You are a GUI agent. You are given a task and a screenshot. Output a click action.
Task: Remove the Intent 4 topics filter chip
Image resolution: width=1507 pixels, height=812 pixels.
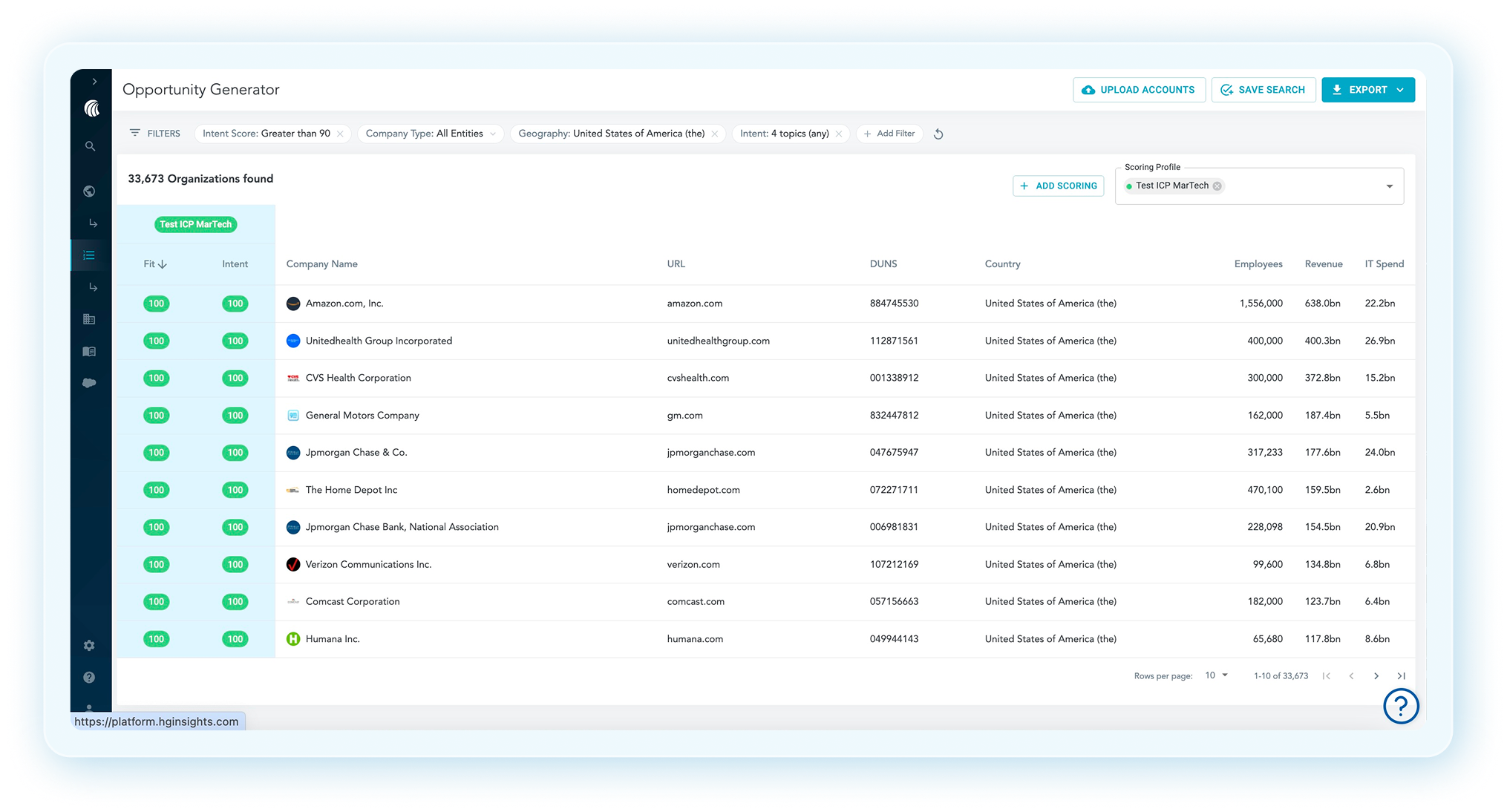pos(839,134)
